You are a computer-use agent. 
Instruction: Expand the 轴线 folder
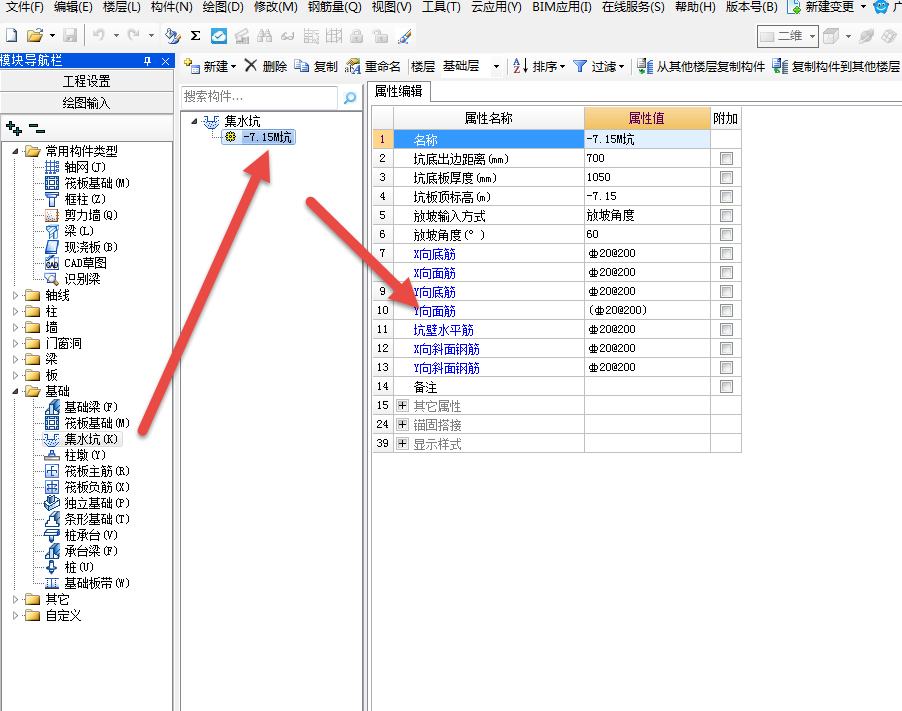point(16,295)
